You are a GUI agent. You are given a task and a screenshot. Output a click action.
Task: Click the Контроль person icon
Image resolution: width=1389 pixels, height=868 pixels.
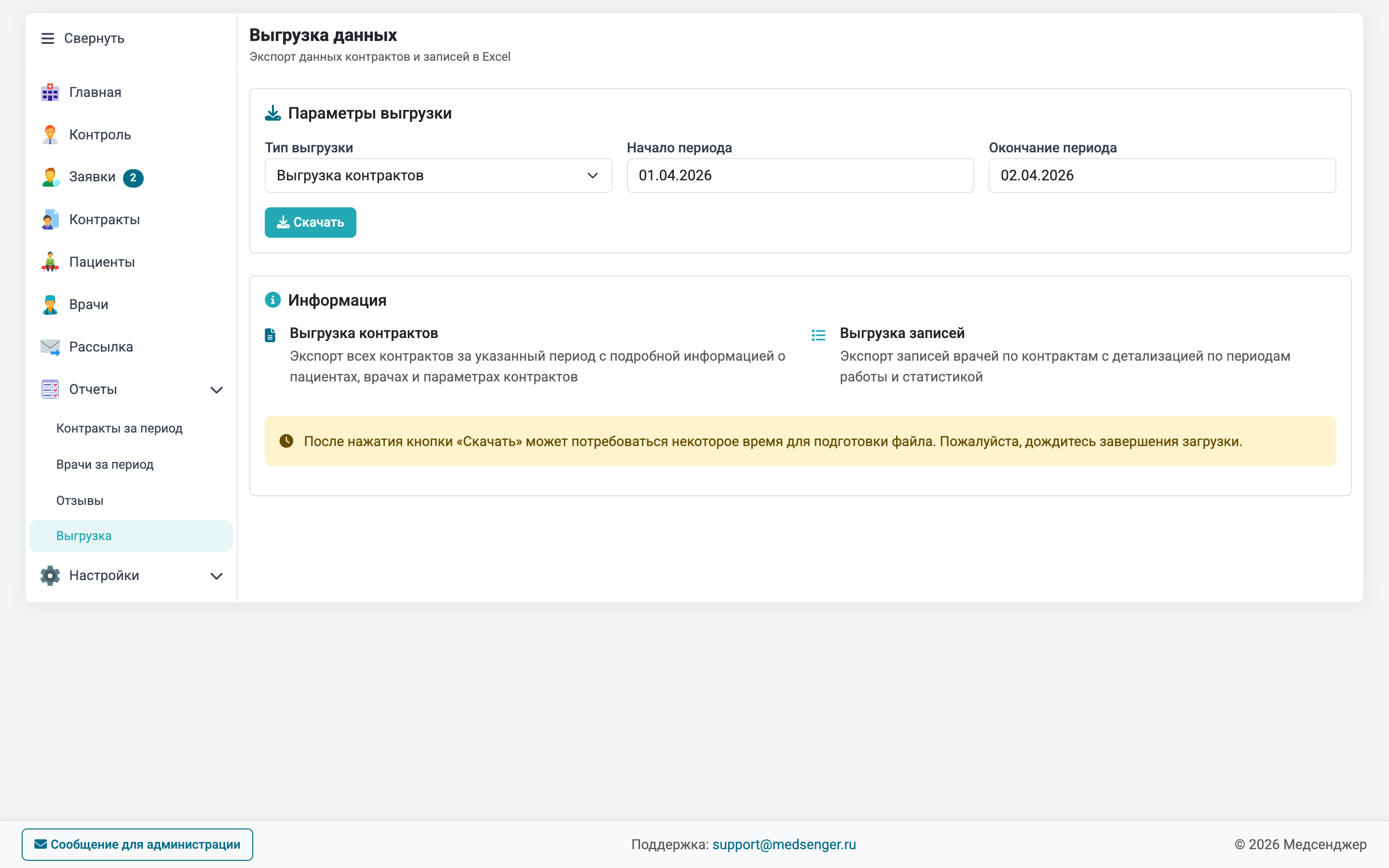[x=50, y=135]
